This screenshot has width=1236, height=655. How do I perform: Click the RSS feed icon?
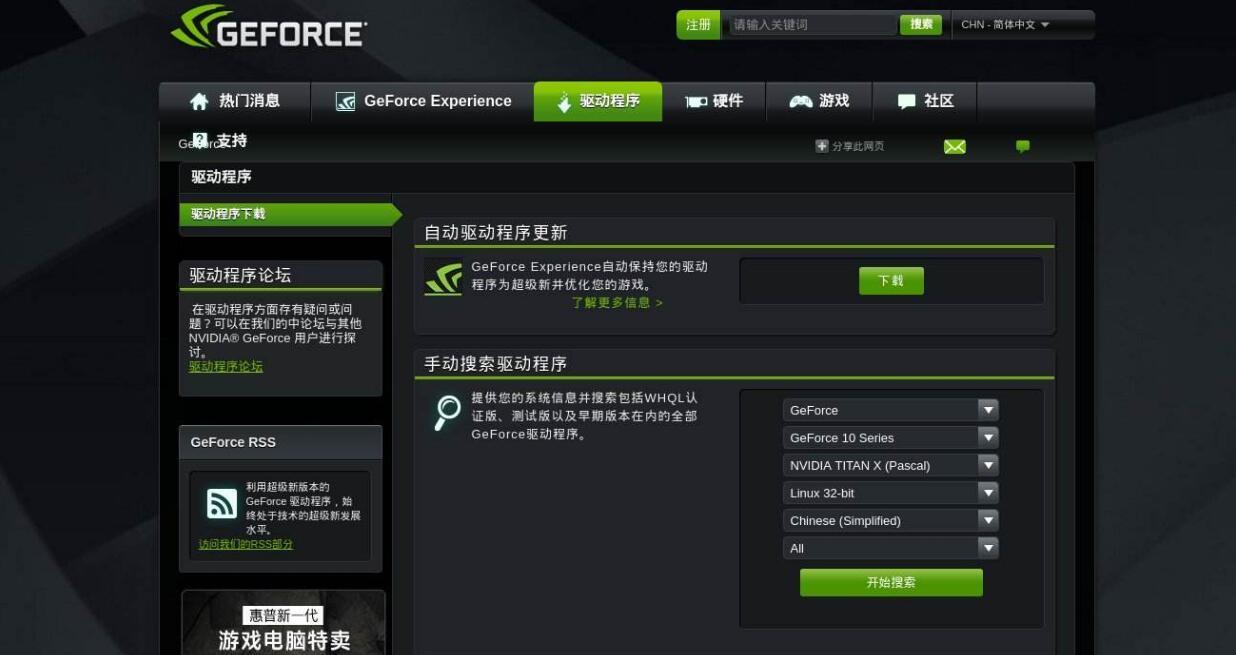222,504
